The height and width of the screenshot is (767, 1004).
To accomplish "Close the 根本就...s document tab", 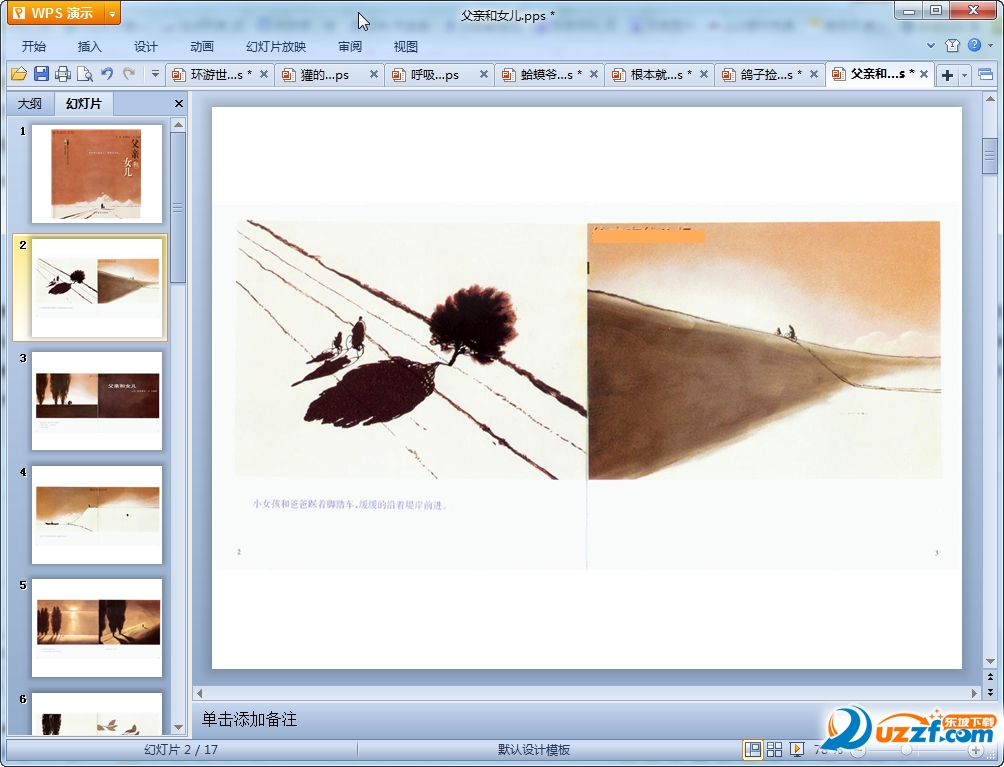I will (704, 74).
